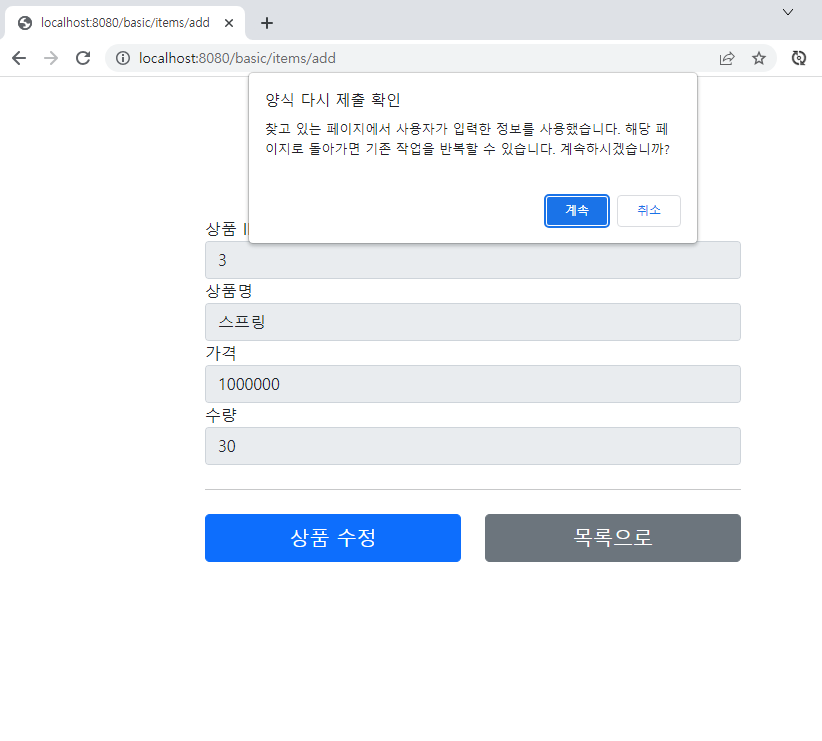The height and width of the screenshot is (741, 822).
Task: Confirm resubmission with the 계속 button
Action: coord(577,211)
